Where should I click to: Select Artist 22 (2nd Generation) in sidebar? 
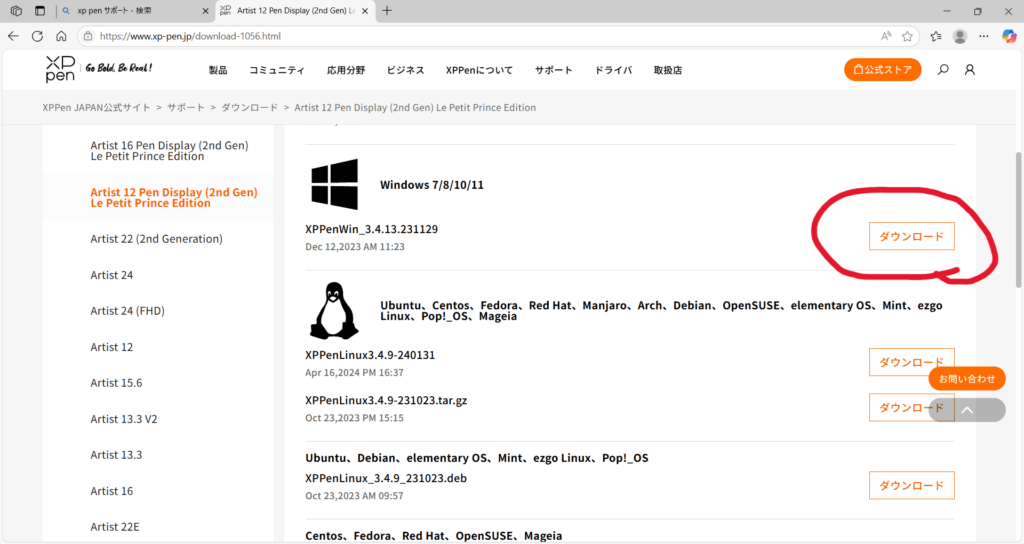[157, 239]
